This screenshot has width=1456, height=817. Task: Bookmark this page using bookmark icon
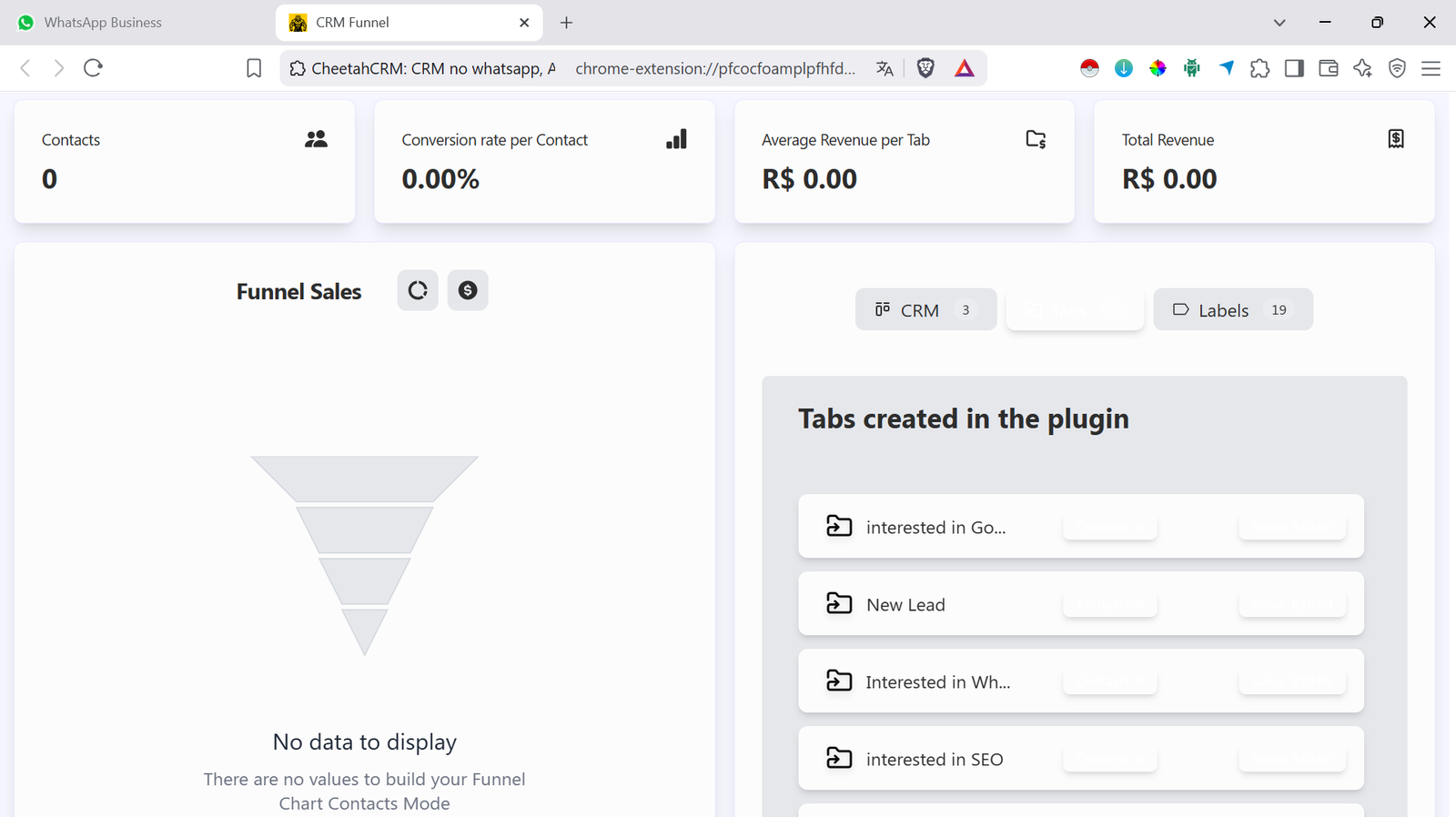tap(254, 68)
